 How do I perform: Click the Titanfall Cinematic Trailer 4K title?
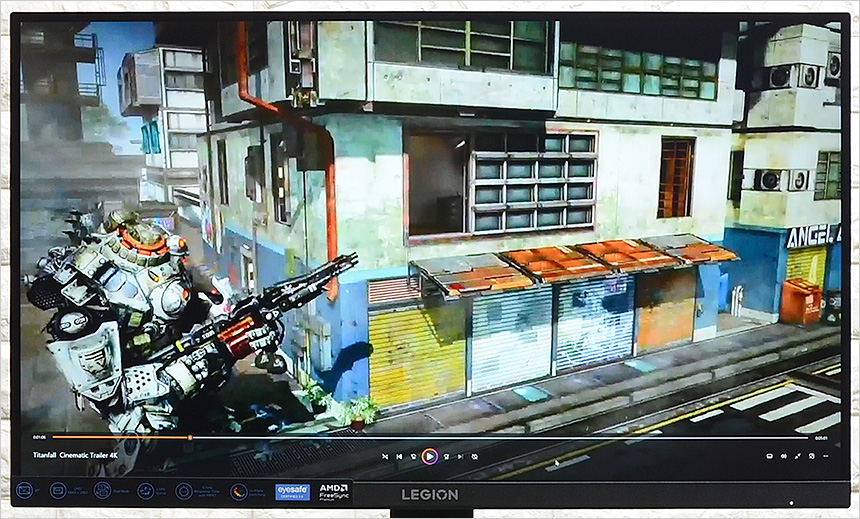tap(77, 455)
